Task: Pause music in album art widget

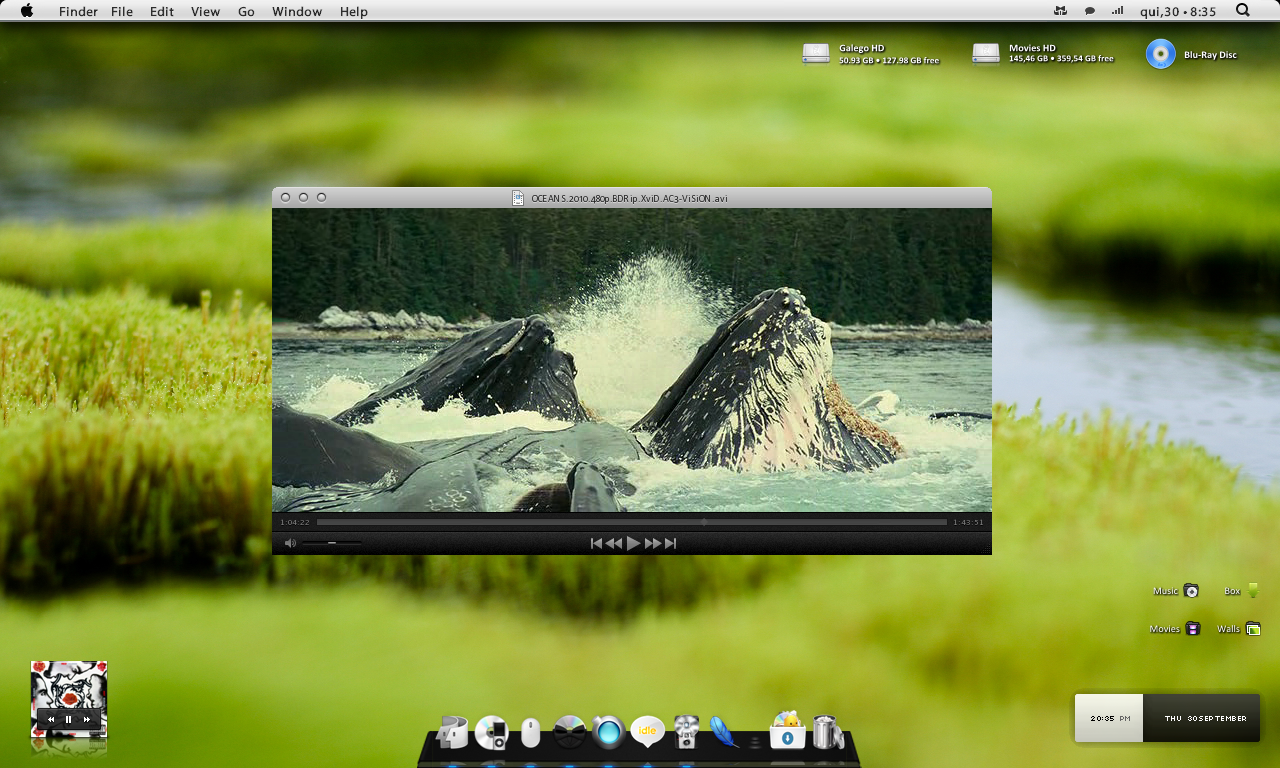Action: pyautogui.click(x=69, y=719)
